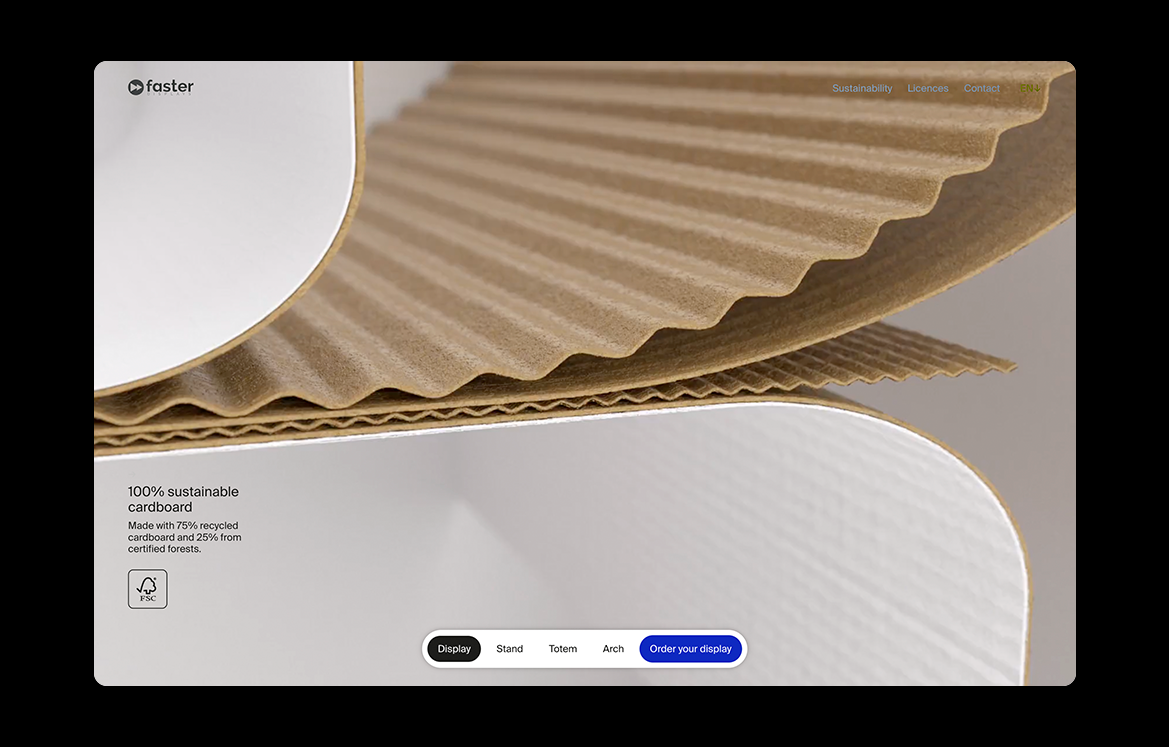Click the FSC certification badge icon

[x=148, y=589]
